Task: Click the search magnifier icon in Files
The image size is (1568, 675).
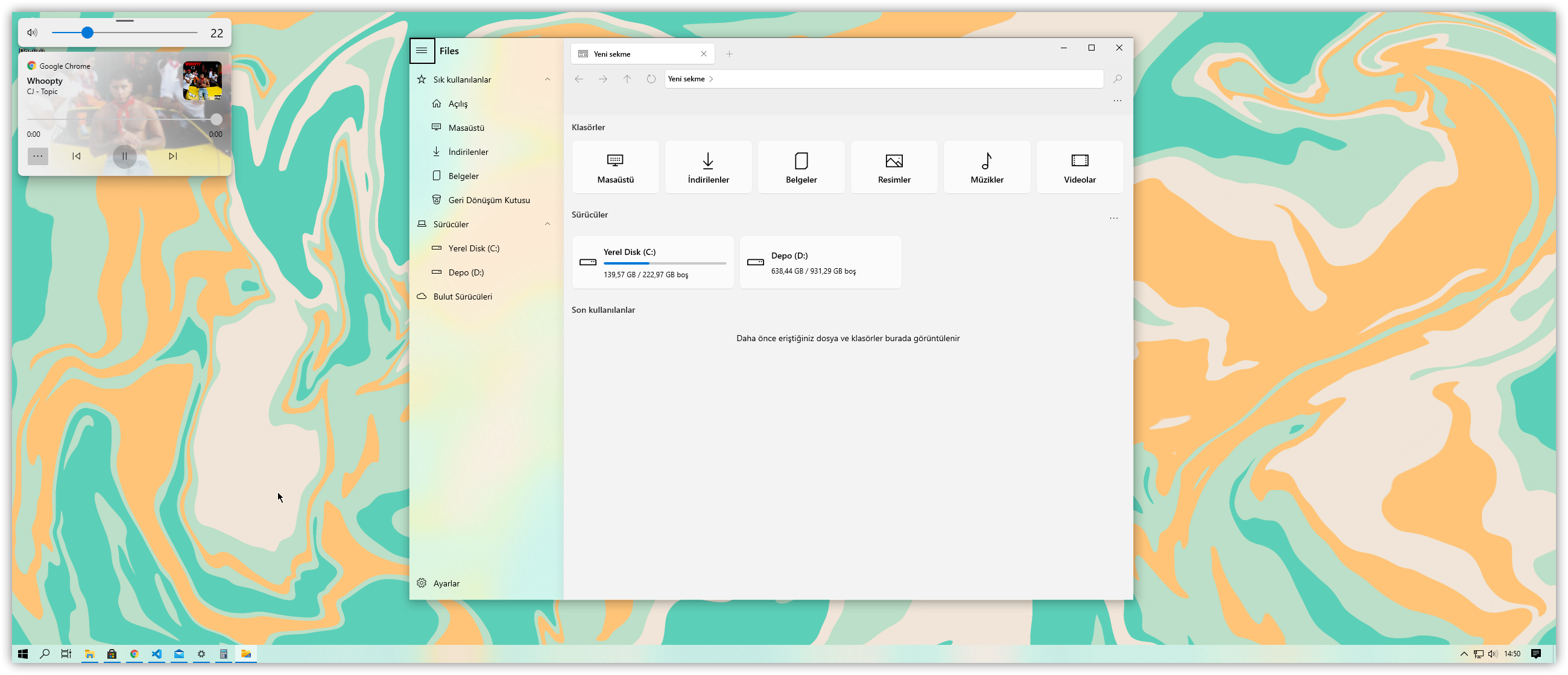Action: [1117, 79]
